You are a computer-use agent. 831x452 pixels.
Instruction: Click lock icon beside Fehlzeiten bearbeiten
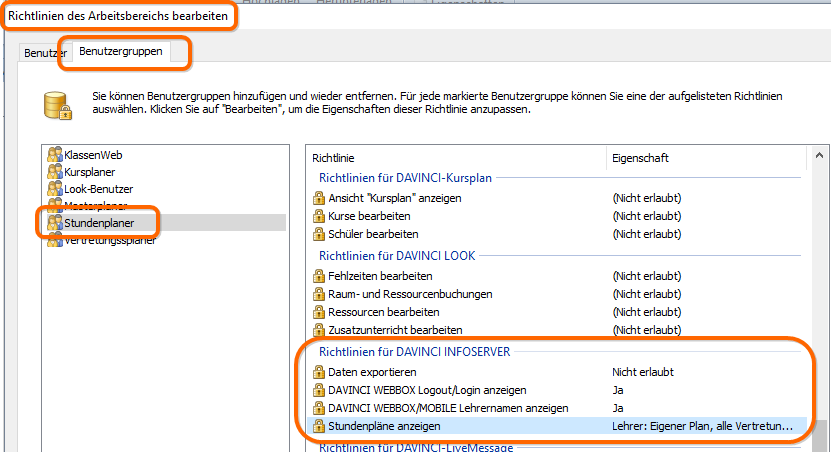tap(319, 276)
